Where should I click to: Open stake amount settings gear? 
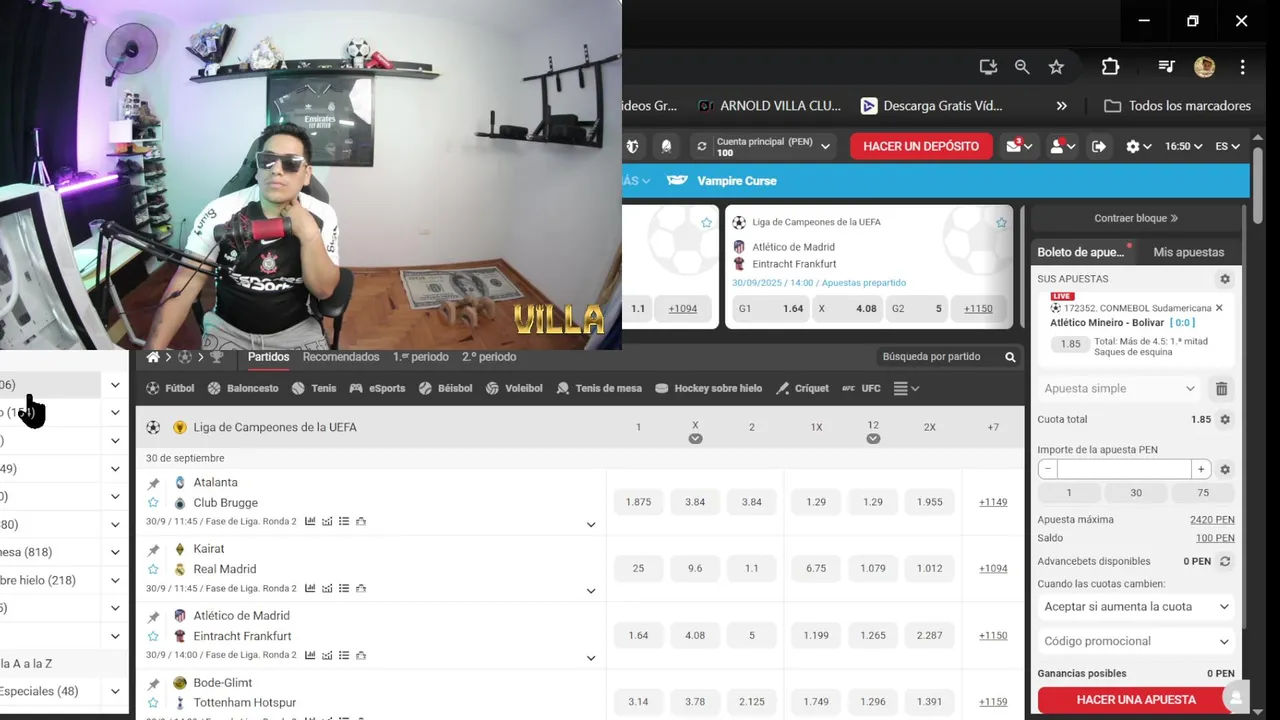[x=1225, y=469]
